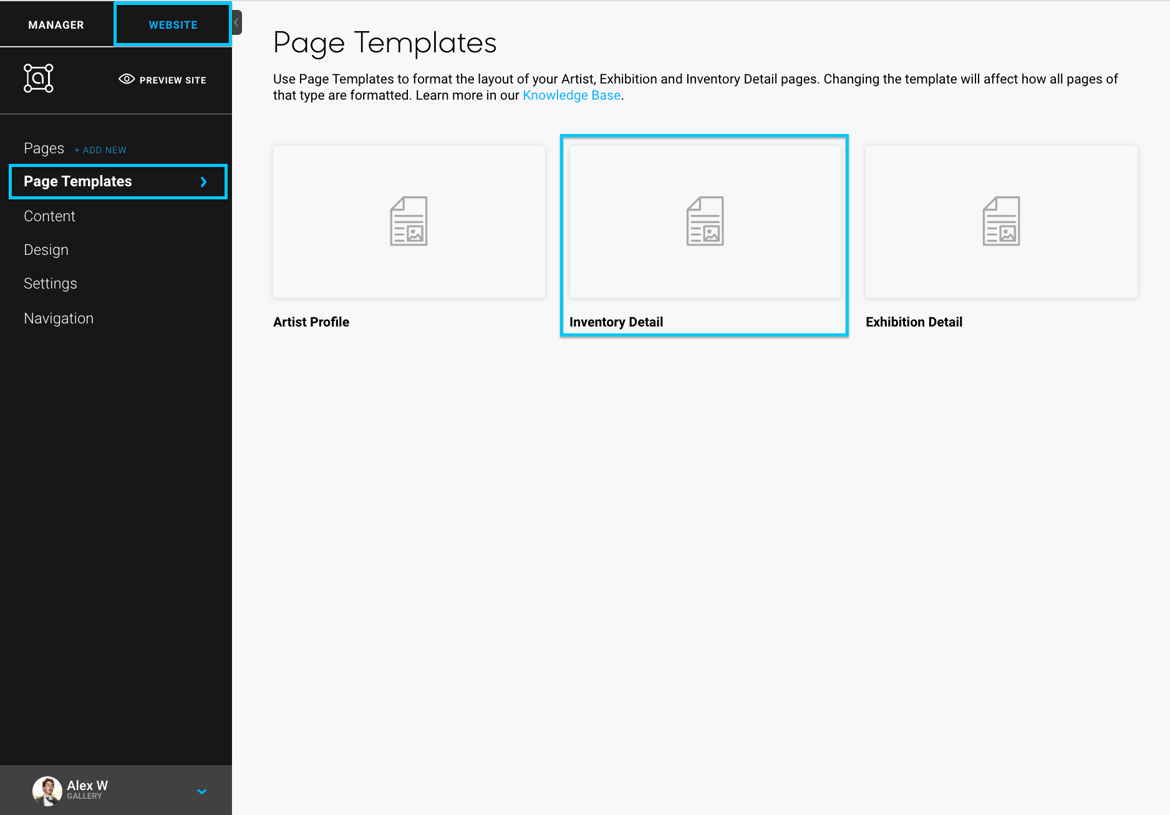Click the Exhibition Detail document icon

pos(1000,221)
